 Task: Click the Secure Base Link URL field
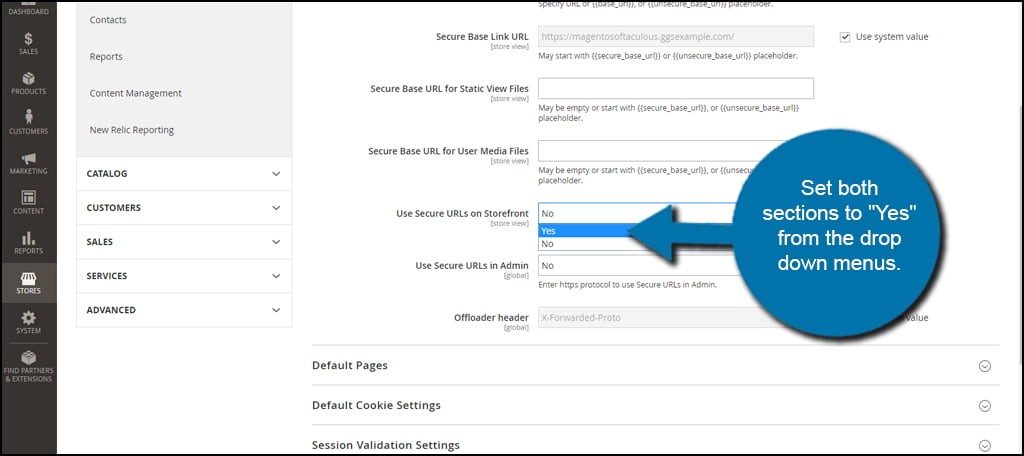click(x=676, y=37)
